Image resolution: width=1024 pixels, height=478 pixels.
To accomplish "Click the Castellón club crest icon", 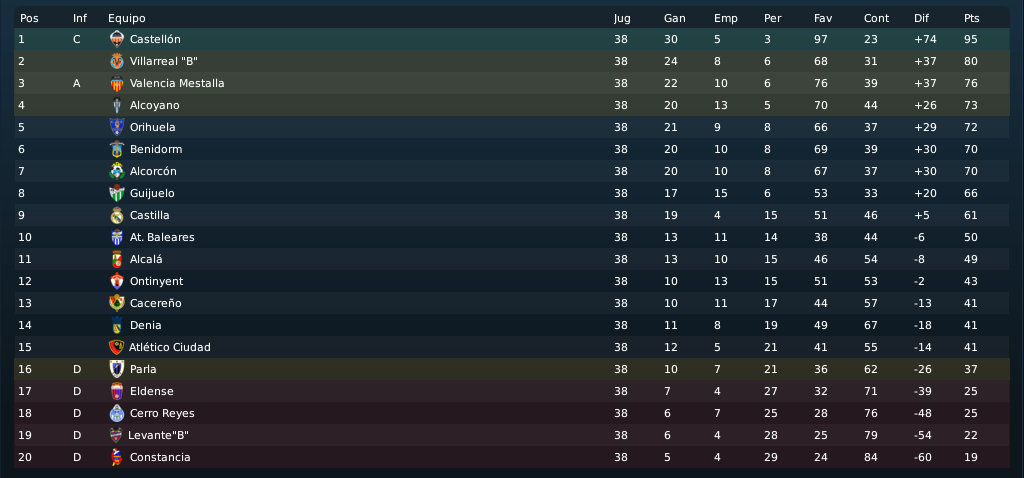I will pos(117,39).
